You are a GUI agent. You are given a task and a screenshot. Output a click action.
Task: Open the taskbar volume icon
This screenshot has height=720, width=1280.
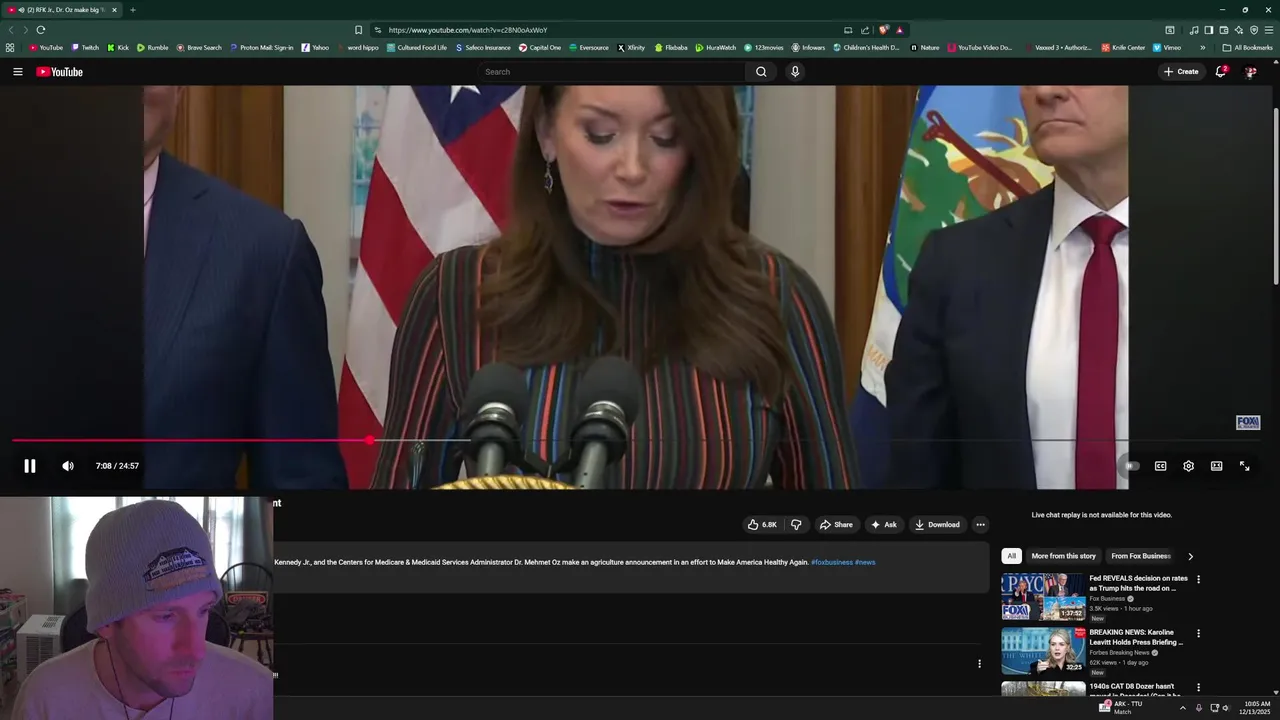tap(1225, 708)
